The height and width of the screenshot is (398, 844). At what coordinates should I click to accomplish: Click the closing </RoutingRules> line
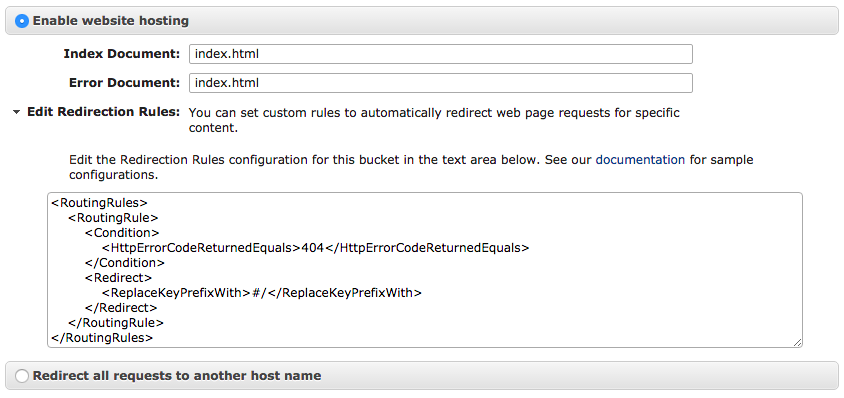[102, 338]
